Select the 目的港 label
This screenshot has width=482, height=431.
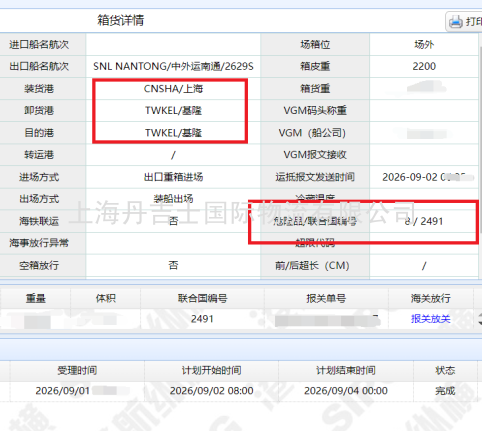click(x=39, y=133)
